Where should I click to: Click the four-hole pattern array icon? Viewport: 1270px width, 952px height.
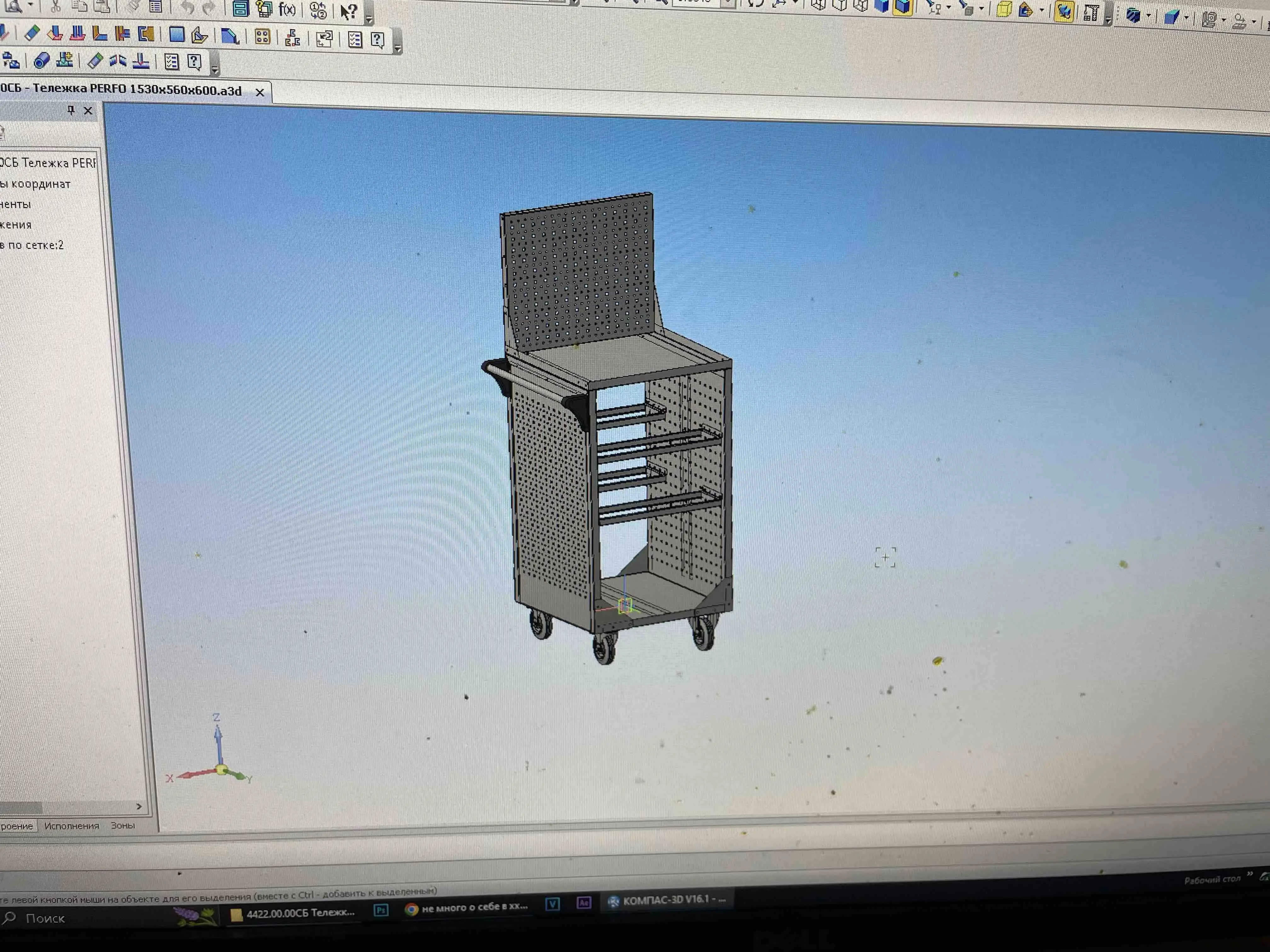[262, 37]
